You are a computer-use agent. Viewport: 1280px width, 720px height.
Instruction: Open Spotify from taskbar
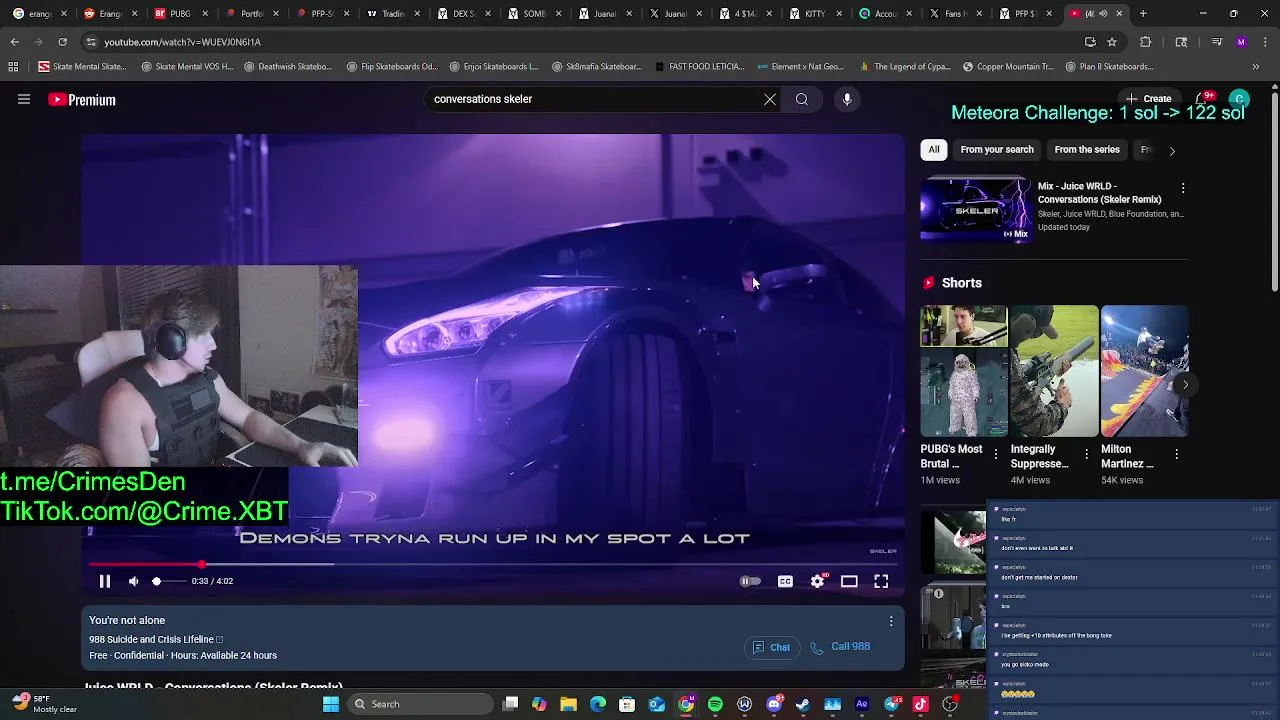pos(715,704)
